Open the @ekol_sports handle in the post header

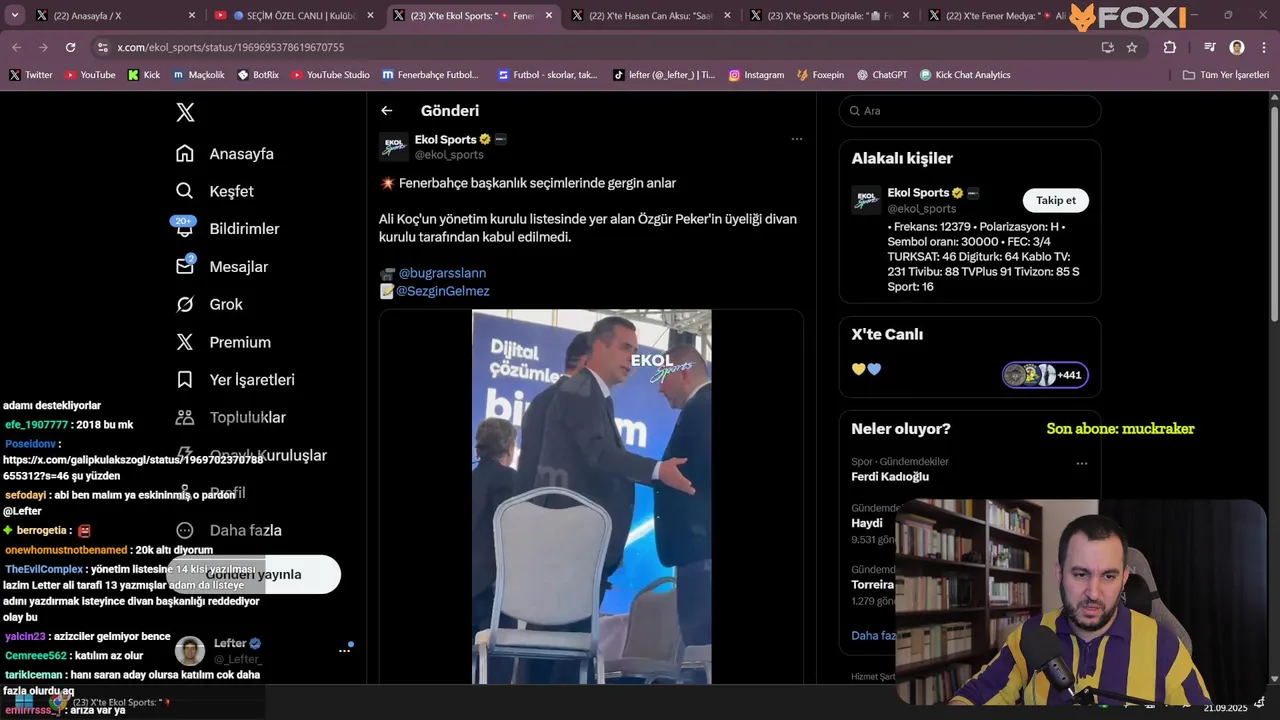click(449, 155)
